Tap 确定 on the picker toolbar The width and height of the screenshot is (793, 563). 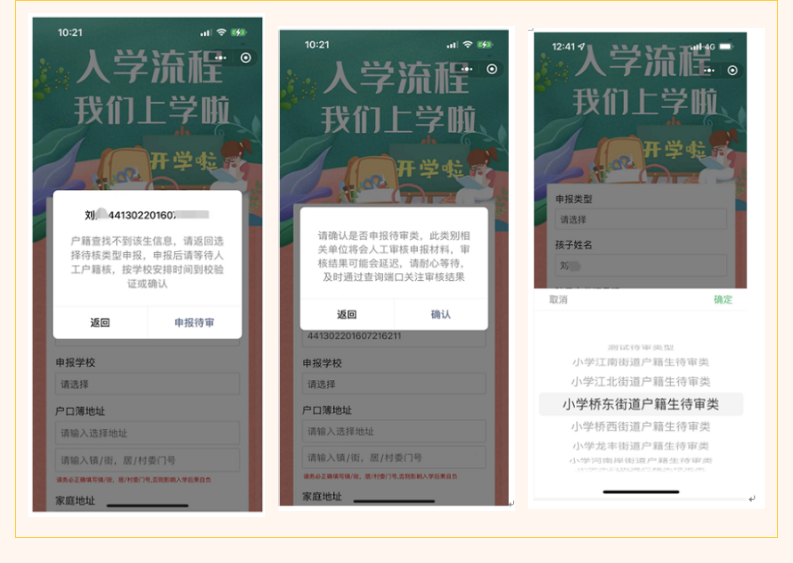(722, 300)
